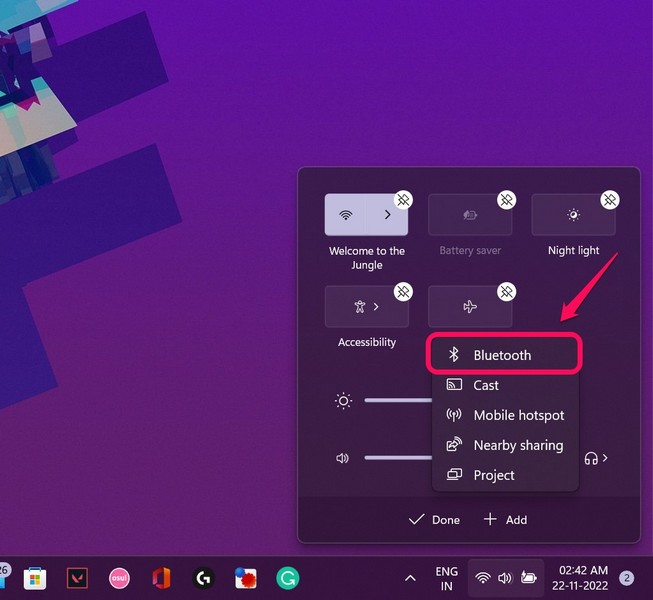Open Grammarly from the taskbar

click(x=288, y=578)
